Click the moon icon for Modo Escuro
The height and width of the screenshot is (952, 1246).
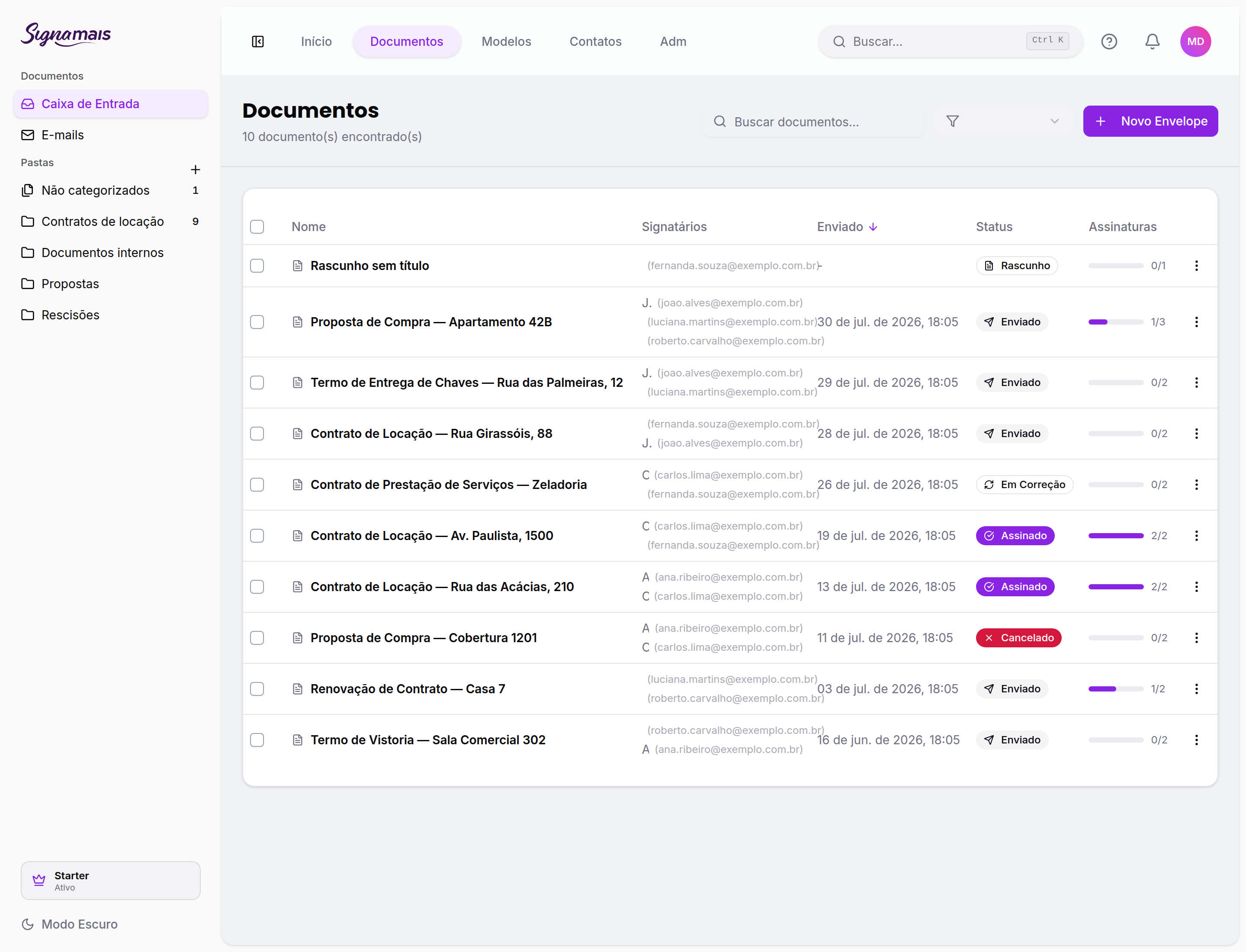point(28,924)
